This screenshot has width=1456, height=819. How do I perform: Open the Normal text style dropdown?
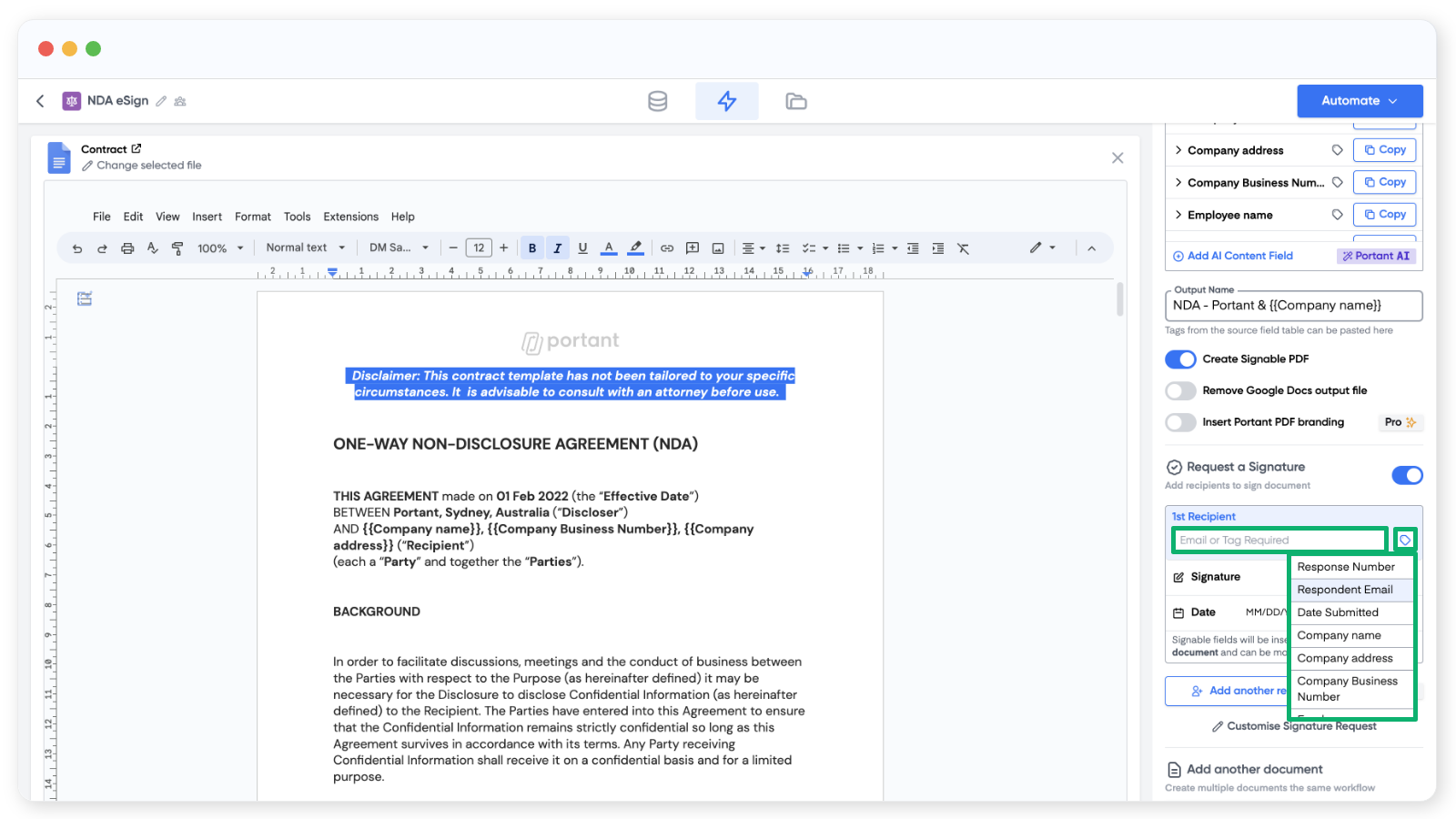[305, 248]
